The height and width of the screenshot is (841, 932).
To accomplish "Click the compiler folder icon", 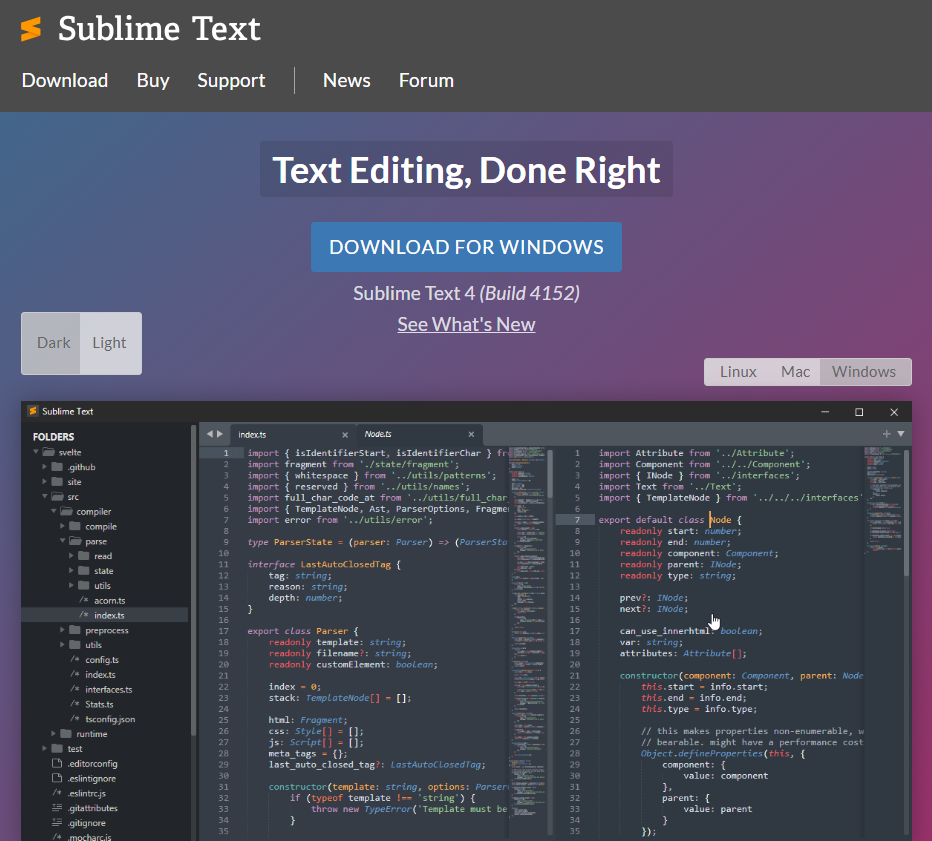I will click(67, 511).
